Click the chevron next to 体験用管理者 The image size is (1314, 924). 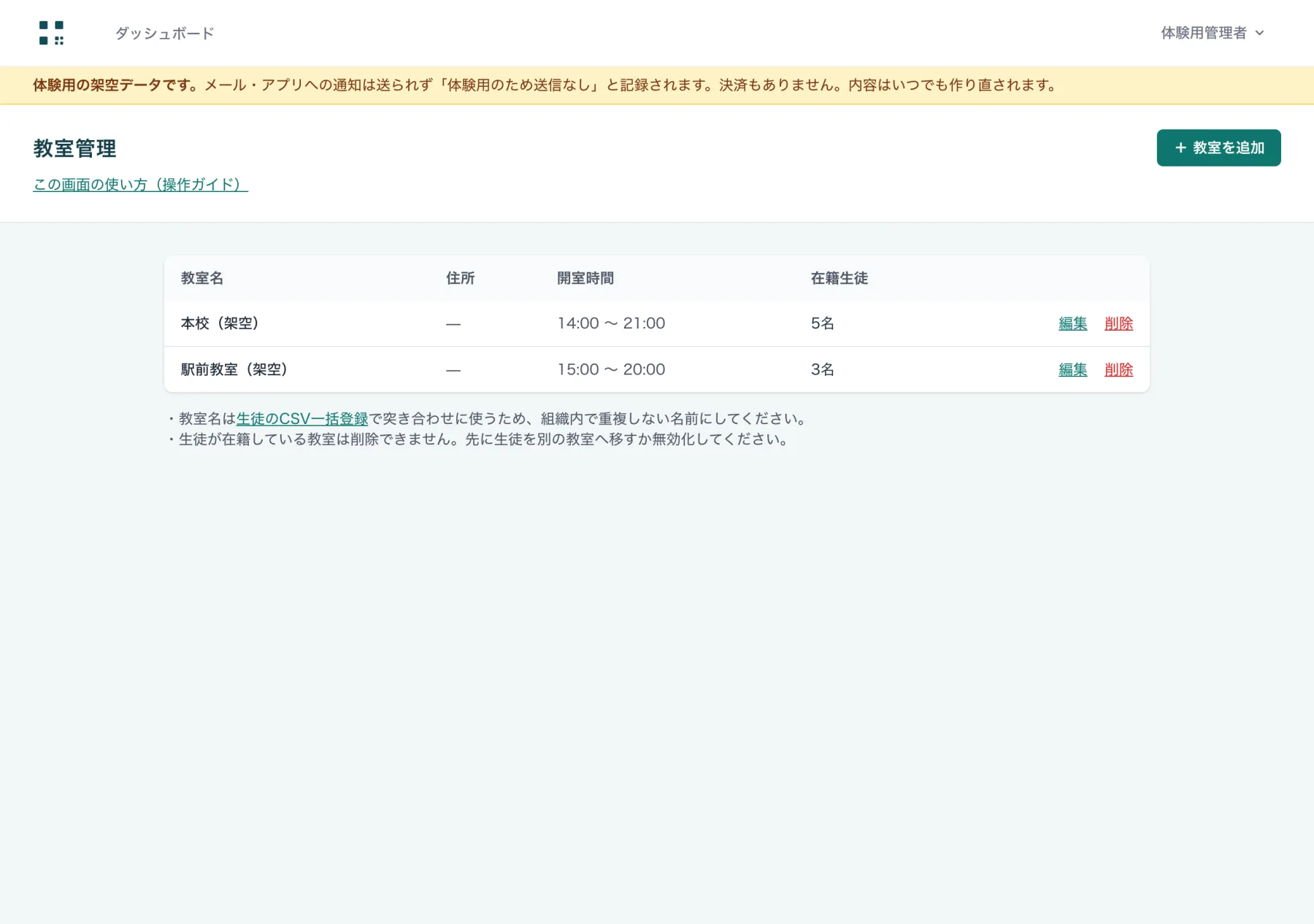pyautogui.click(x=1259, y=33)
